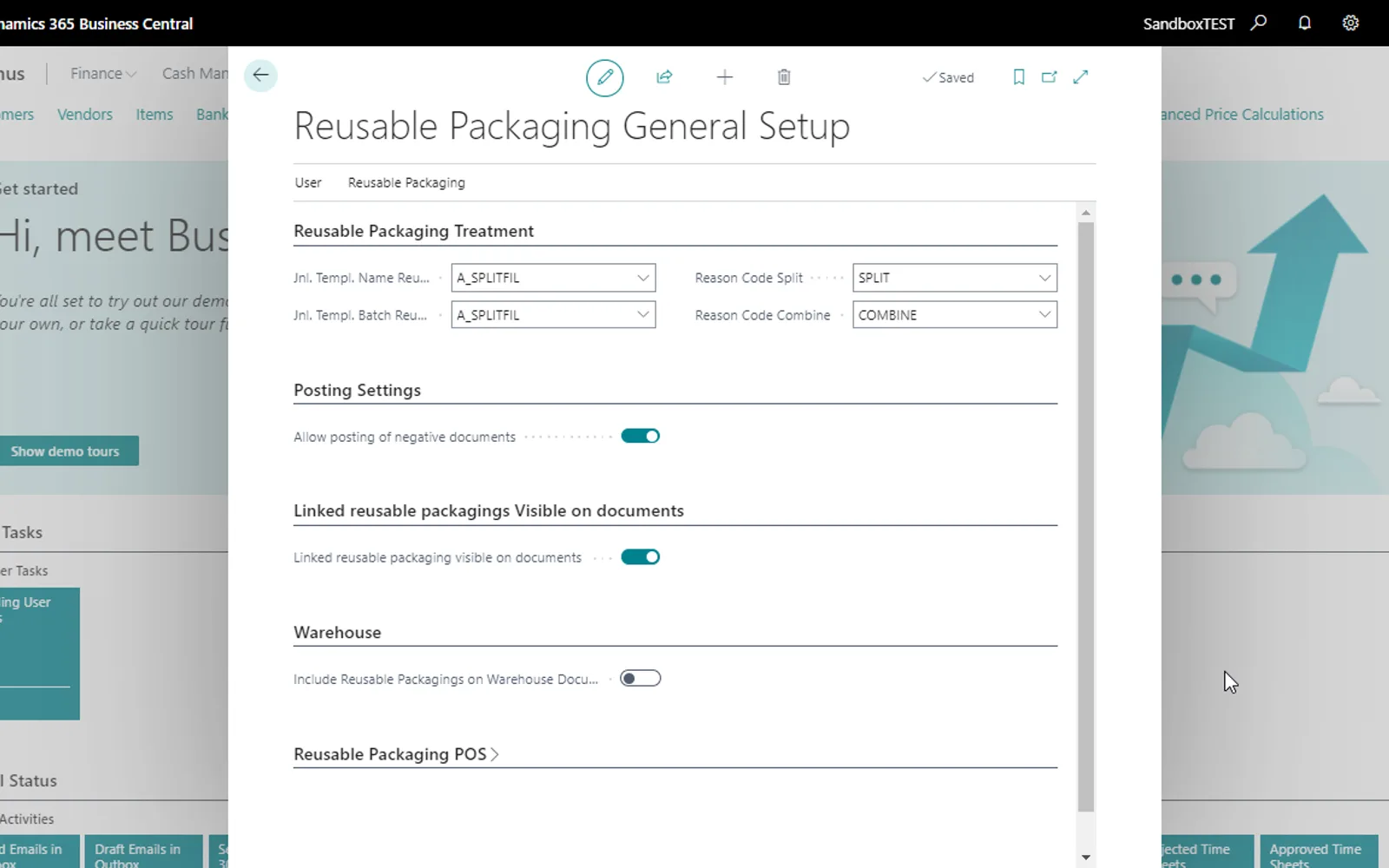Click the vertical scrollbar thumb

(x=1086, y=516)
